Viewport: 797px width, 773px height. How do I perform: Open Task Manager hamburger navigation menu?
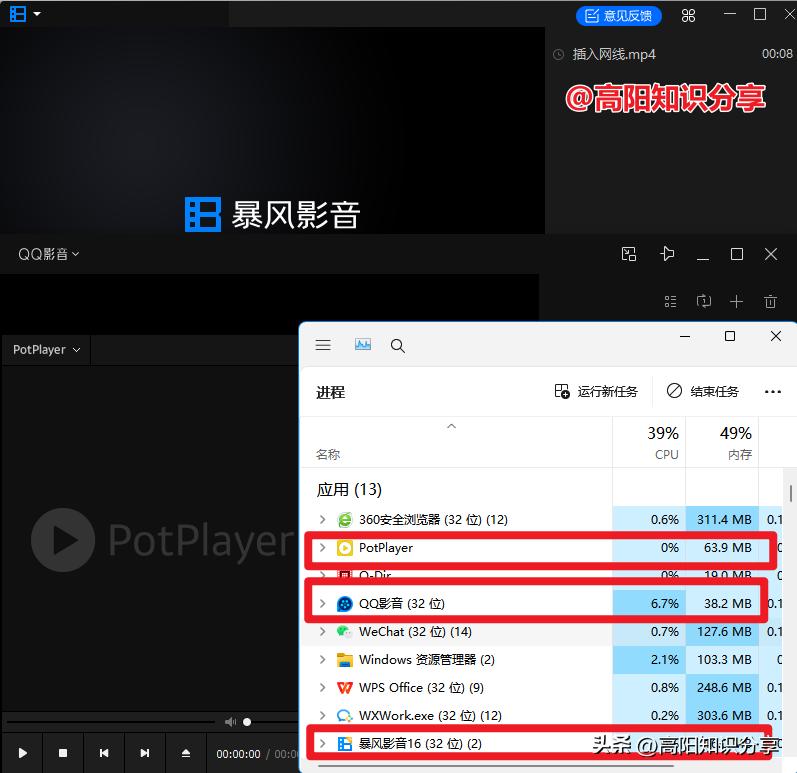tap(323, 346)
